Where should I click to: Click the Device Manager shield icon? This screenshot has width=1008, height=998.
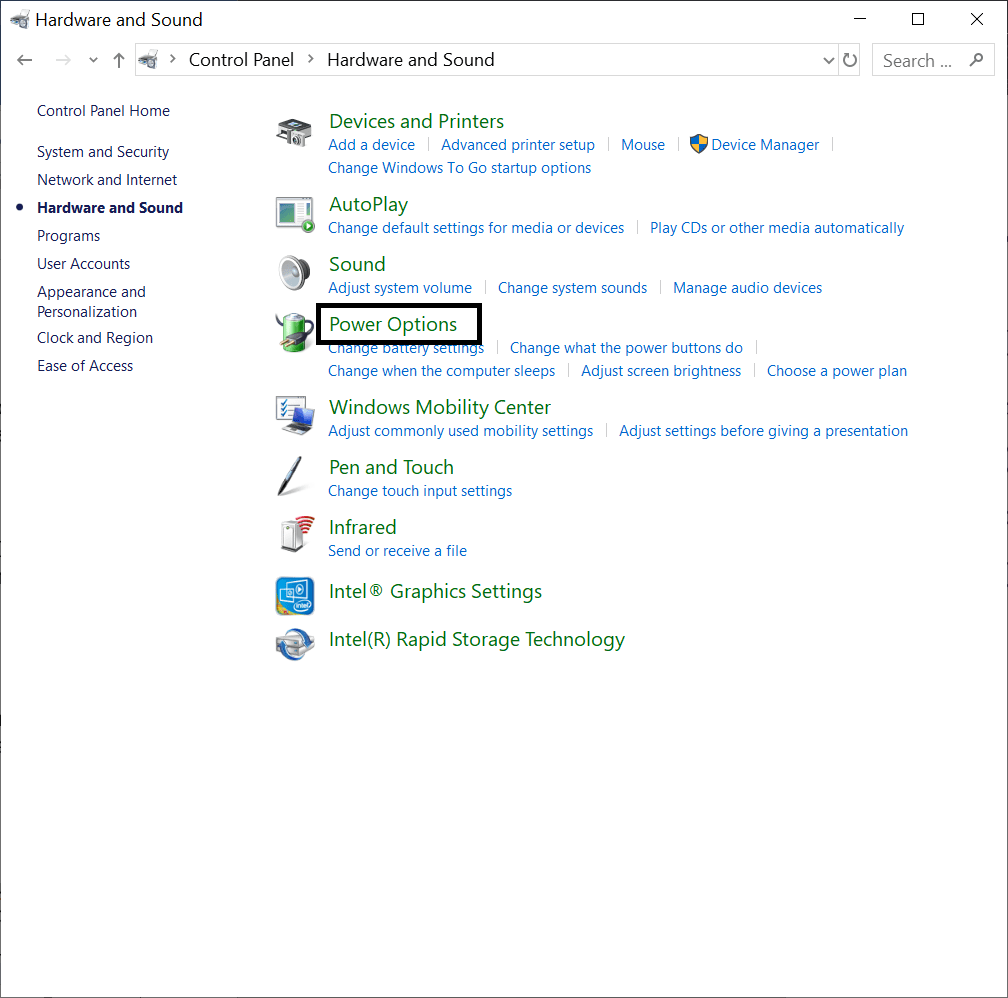(x=699, y=144)
